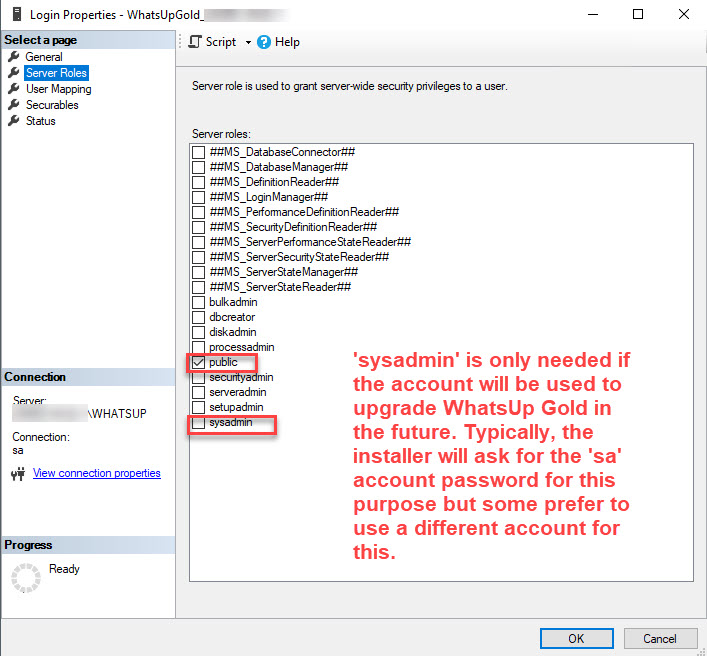Uncheck the public server role
Image resolution: width=707 pixels, height=656 pixels.
tap(198, 362)
